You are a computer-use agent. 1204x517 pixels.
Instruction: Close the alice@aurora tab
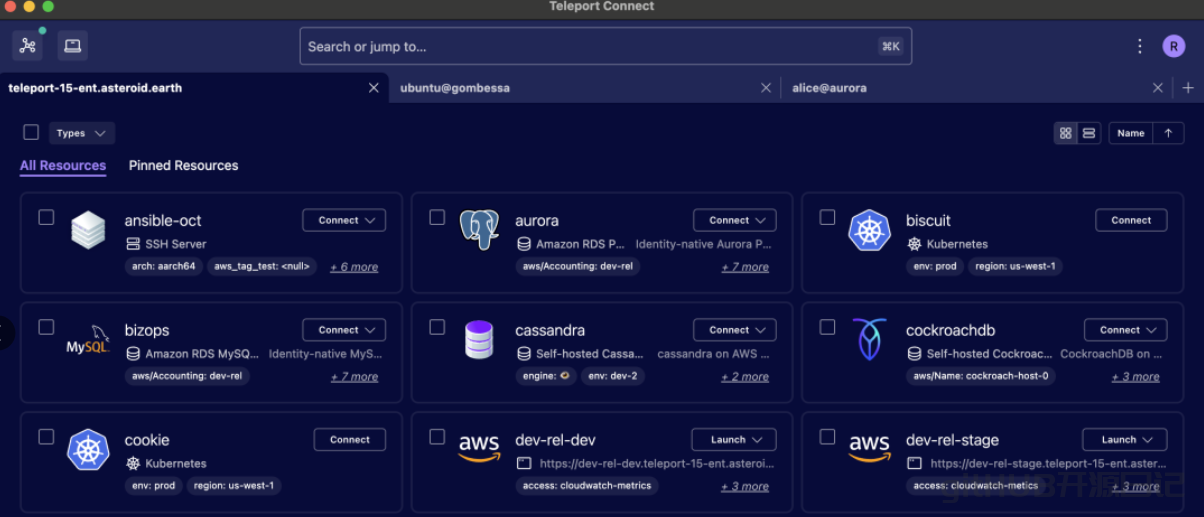pos(1158,88)
